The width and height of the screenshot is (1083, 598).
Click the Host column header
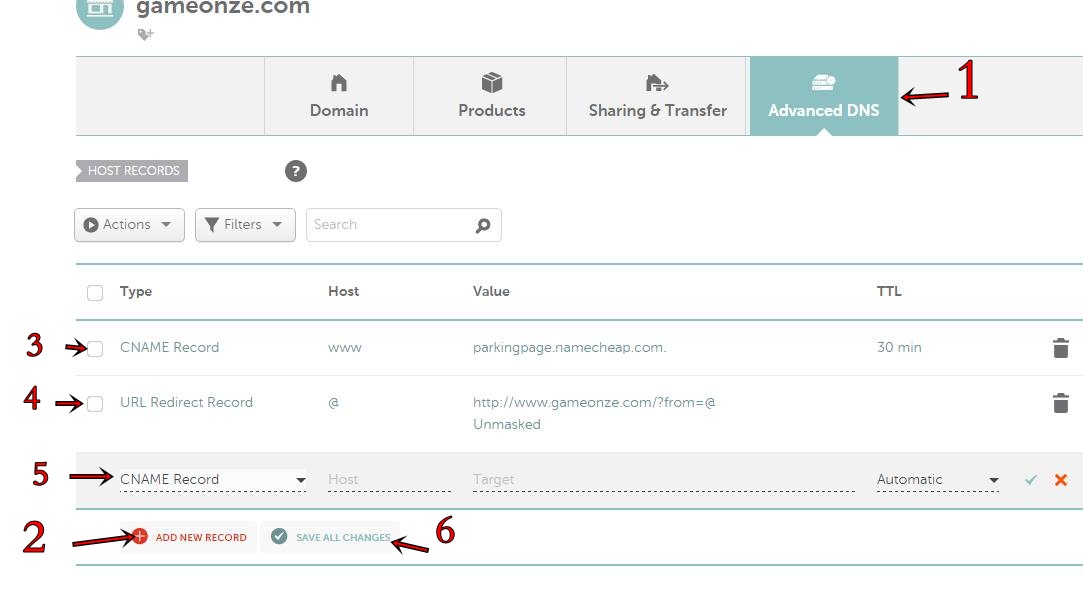(x=343, y=291)
